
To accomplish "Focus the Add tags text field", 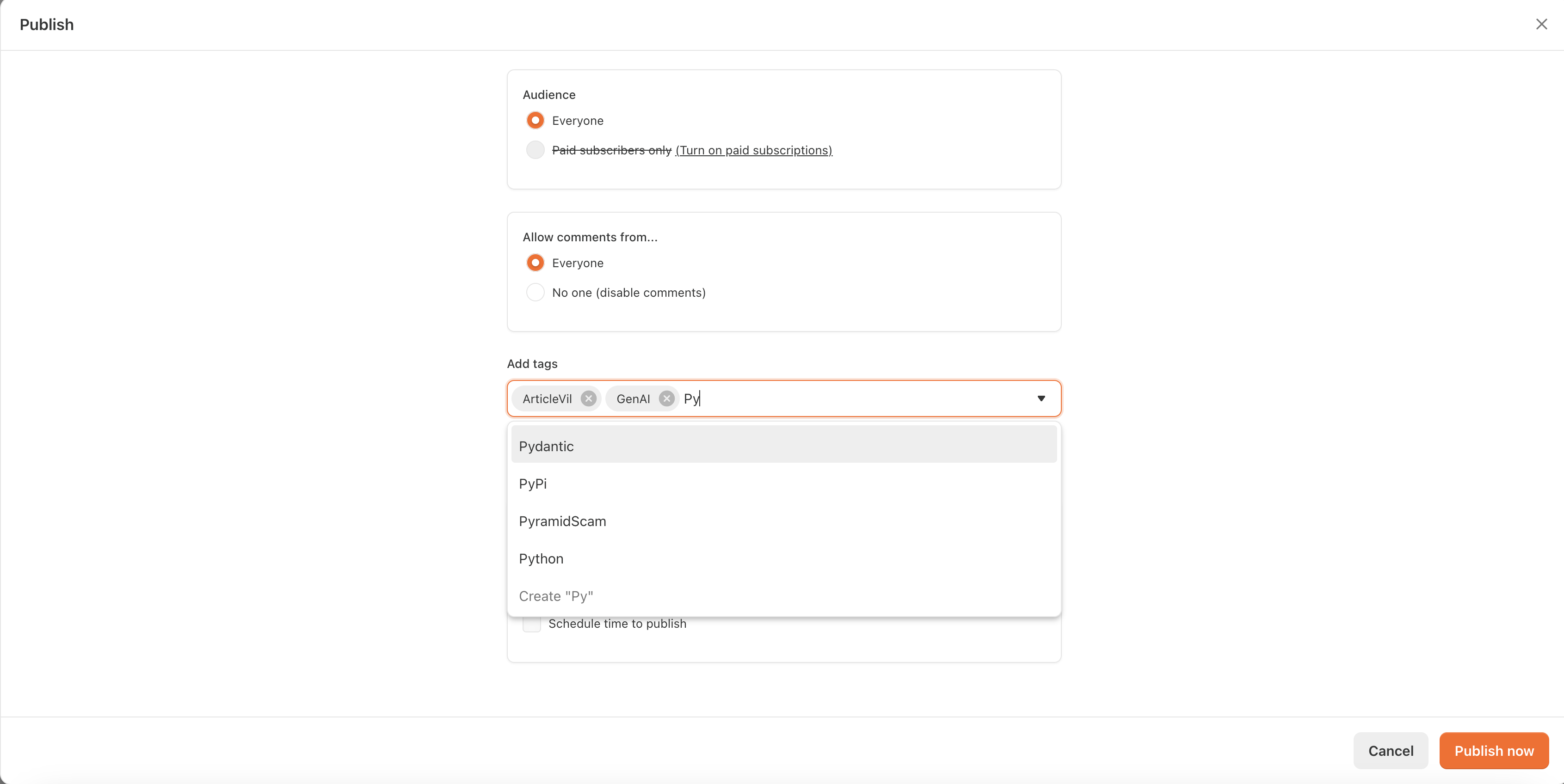I will click(x=850, y=398).
